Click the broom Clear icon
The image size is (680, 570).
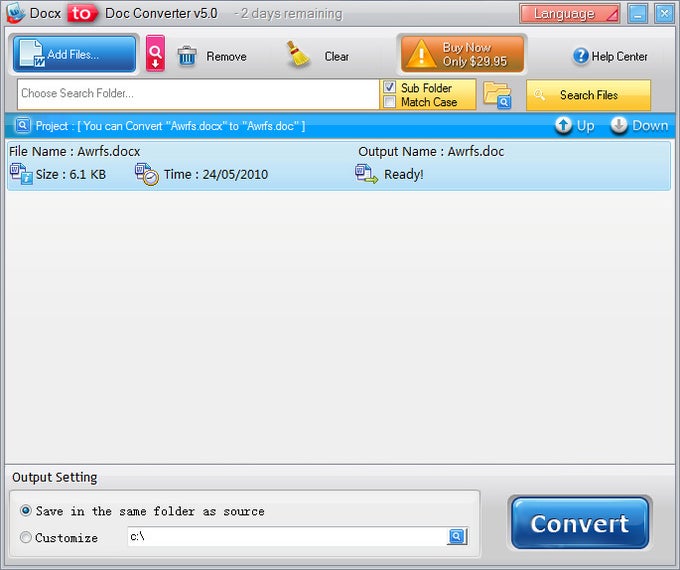(298, 55)
